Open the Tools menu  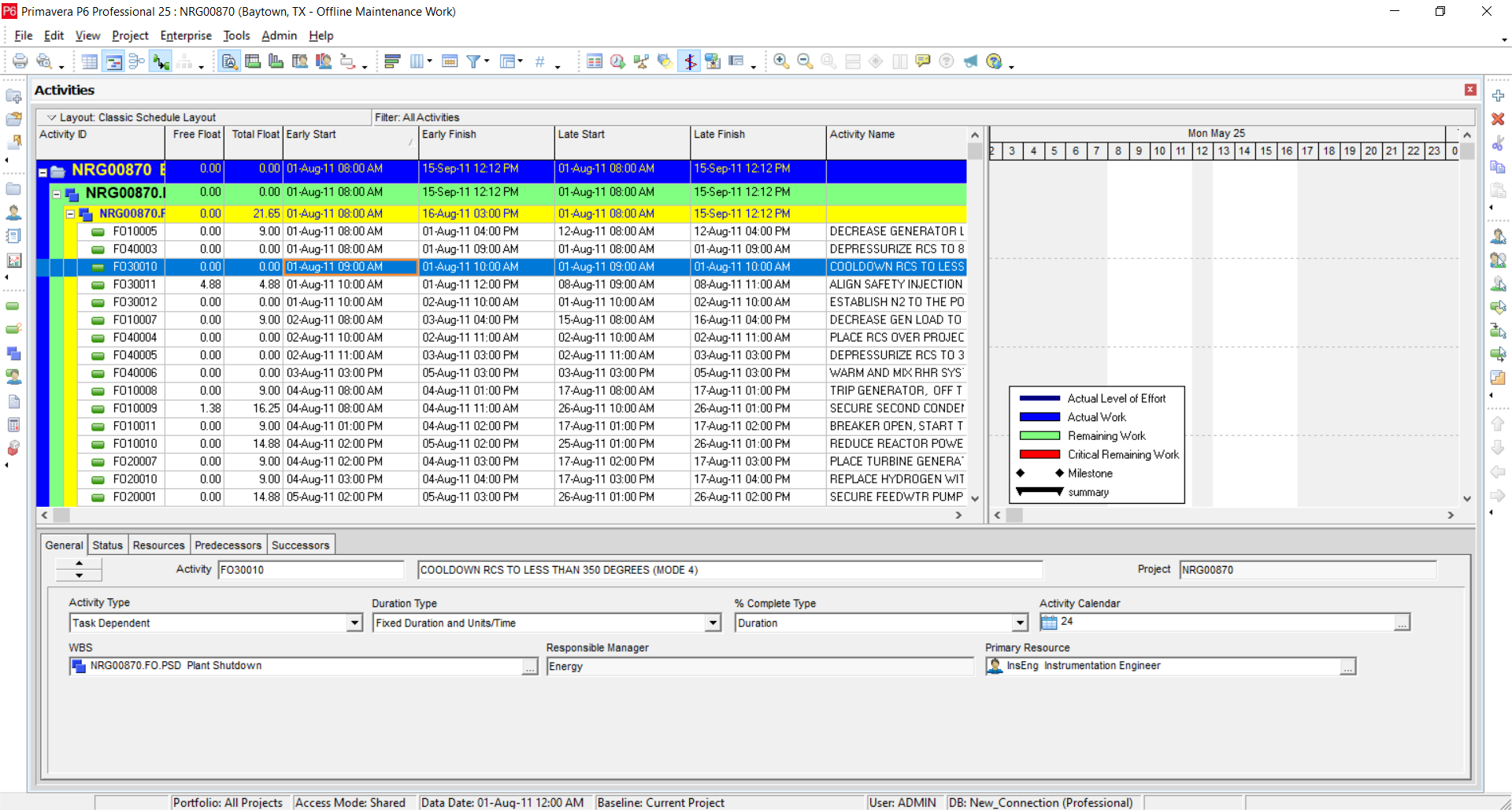click(236, 35)
